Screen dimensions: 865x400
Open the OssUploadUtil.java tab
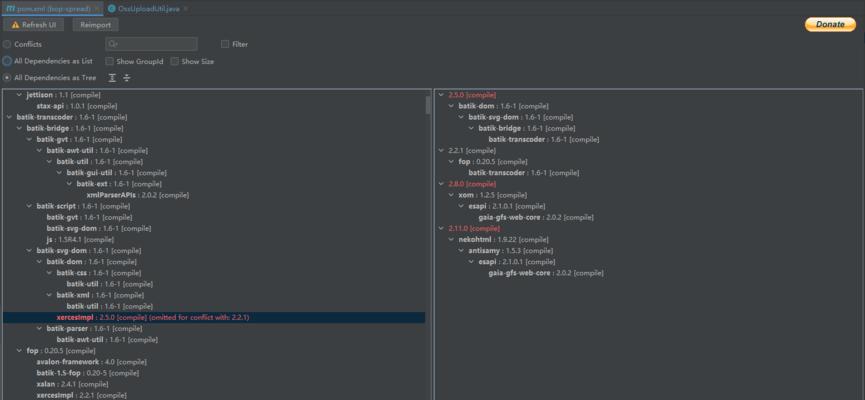click(148, 9)
